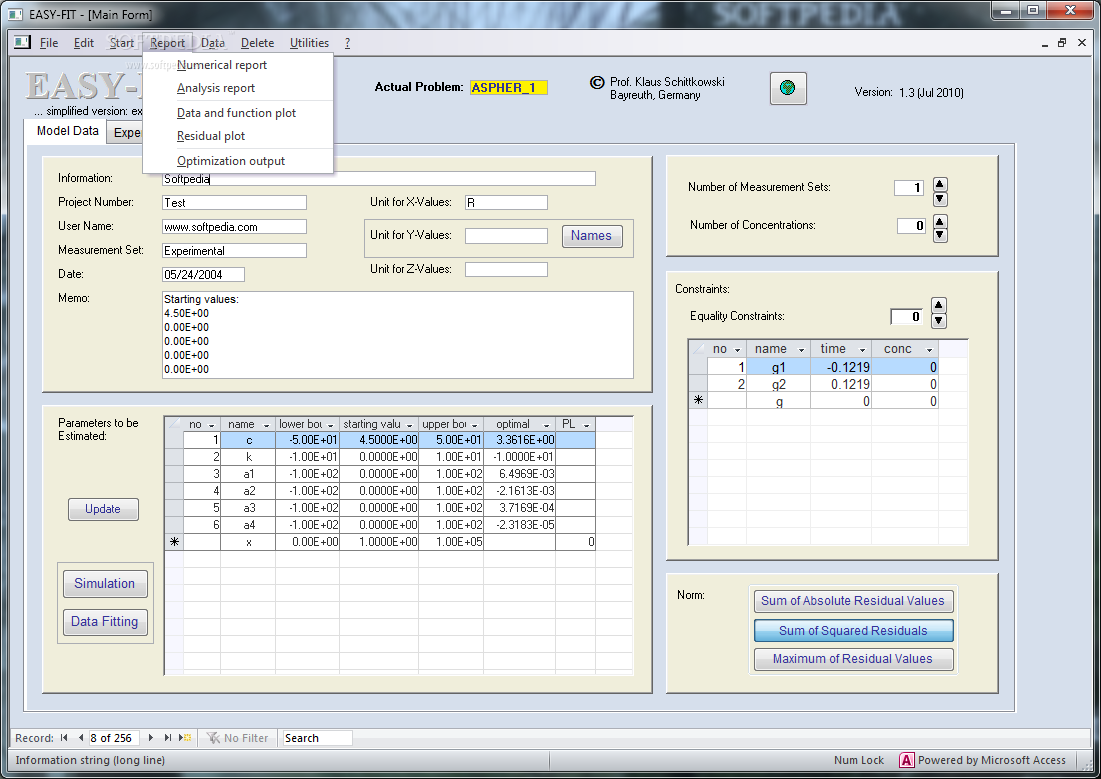Screen dimensions: 1101x779
Task: Start Data Fitting button
Action: (x=105, y=622)
